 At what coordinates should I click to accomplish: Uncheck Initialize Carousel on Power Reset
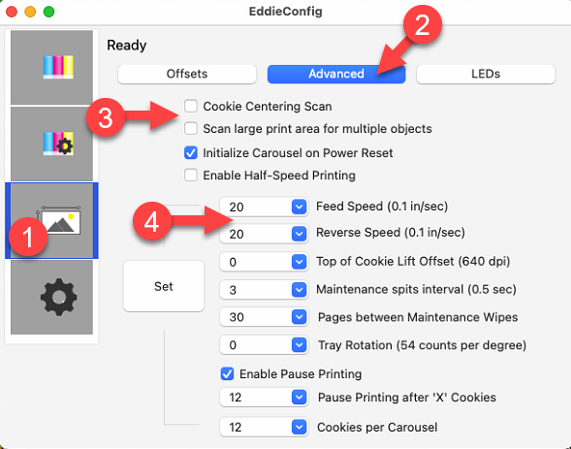click(x=191, y=153)
